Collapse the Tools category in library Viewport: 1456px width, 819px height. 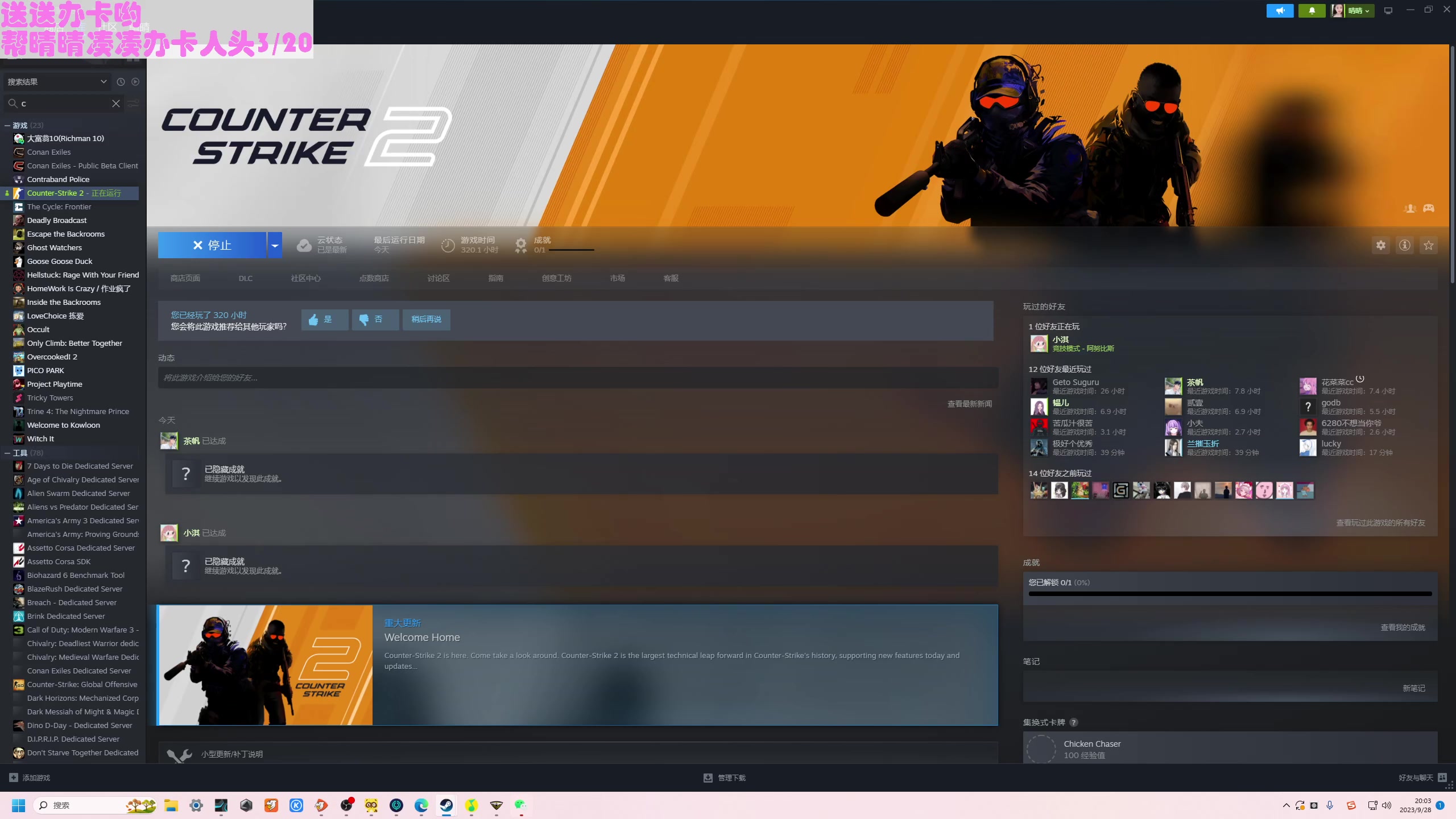click(7, 453)
